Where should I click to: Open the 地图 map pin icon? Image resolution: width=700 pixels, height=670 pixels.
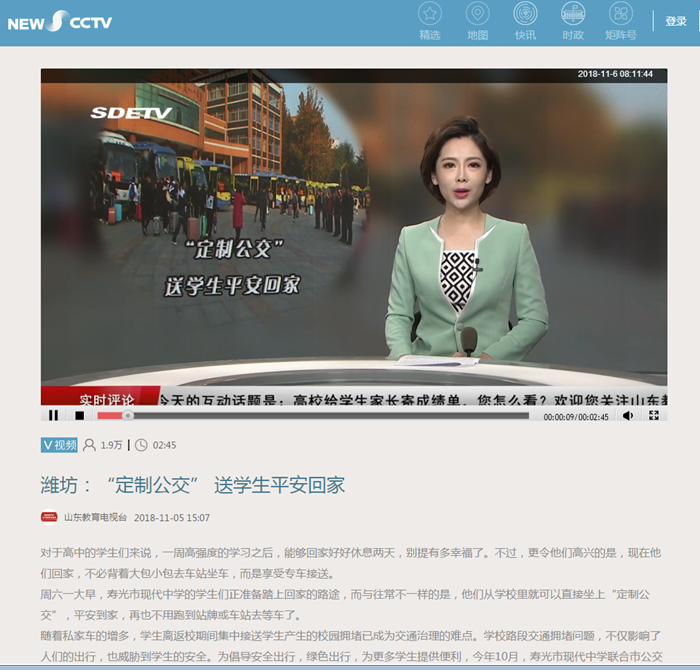pos(478,14)
